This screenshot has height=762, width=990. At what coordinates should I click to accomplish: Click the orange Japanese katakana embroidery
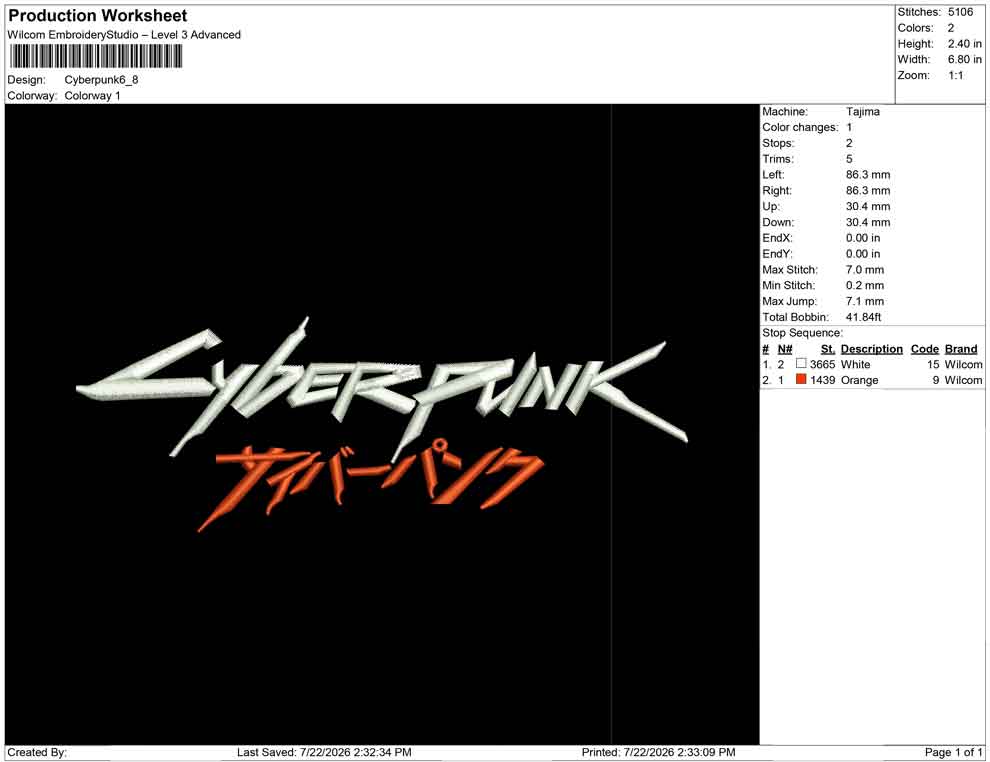[x=371, y=483]
